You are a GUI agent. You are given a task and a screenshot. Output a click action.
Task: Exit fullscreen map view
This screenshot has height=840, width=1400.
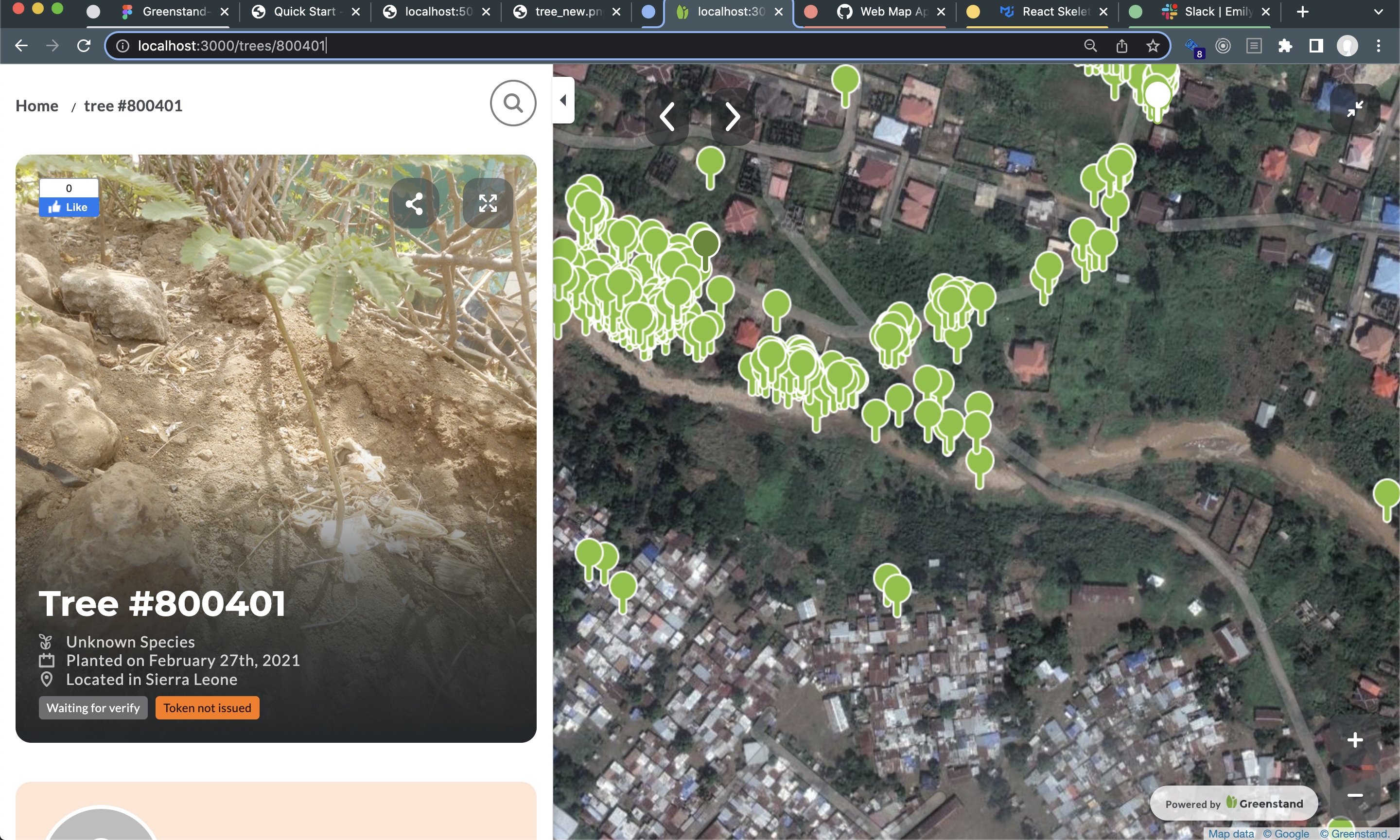(x=1355, y=109)
